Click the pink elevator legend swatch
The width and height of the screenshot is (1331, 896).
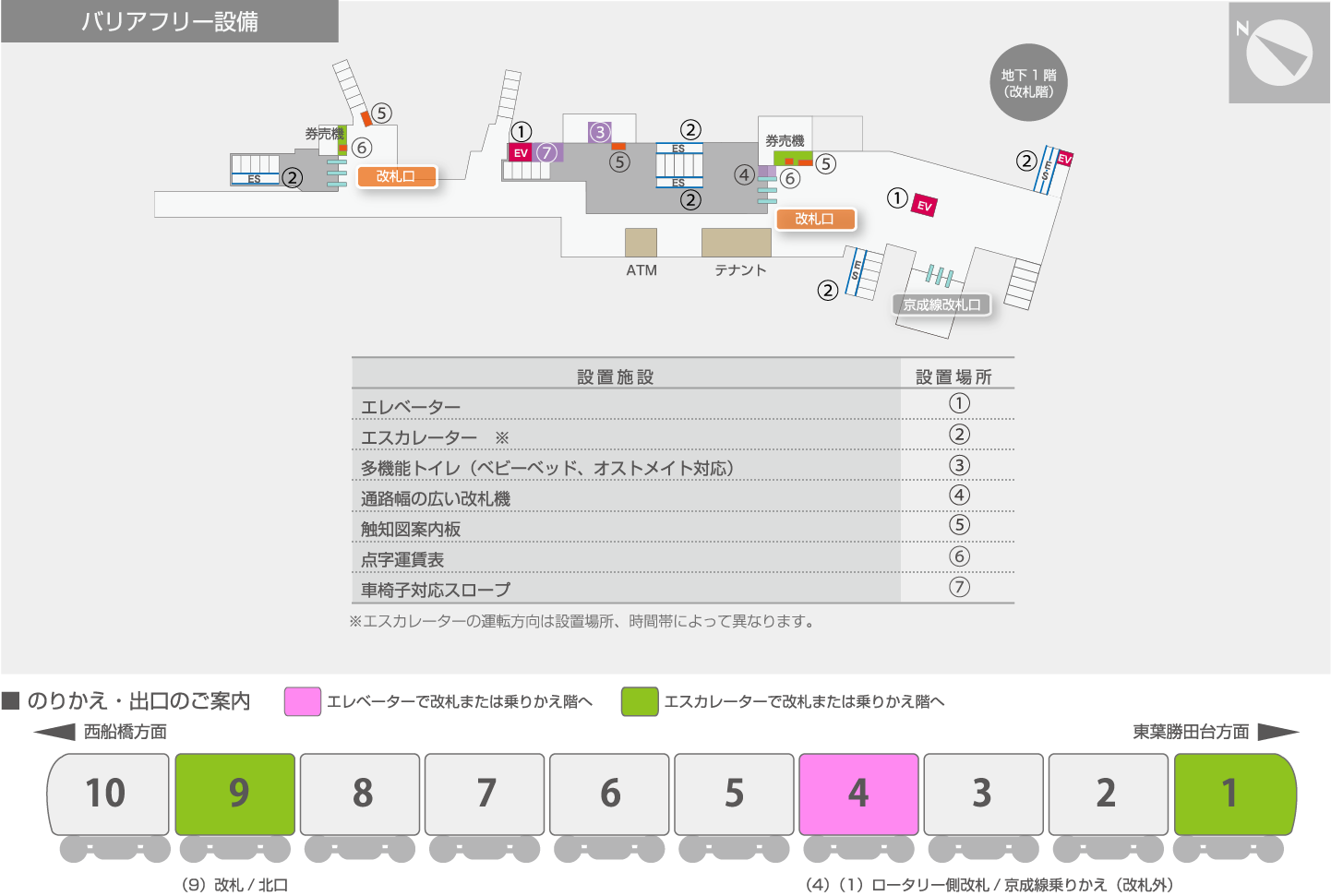(x=303, y=701)
